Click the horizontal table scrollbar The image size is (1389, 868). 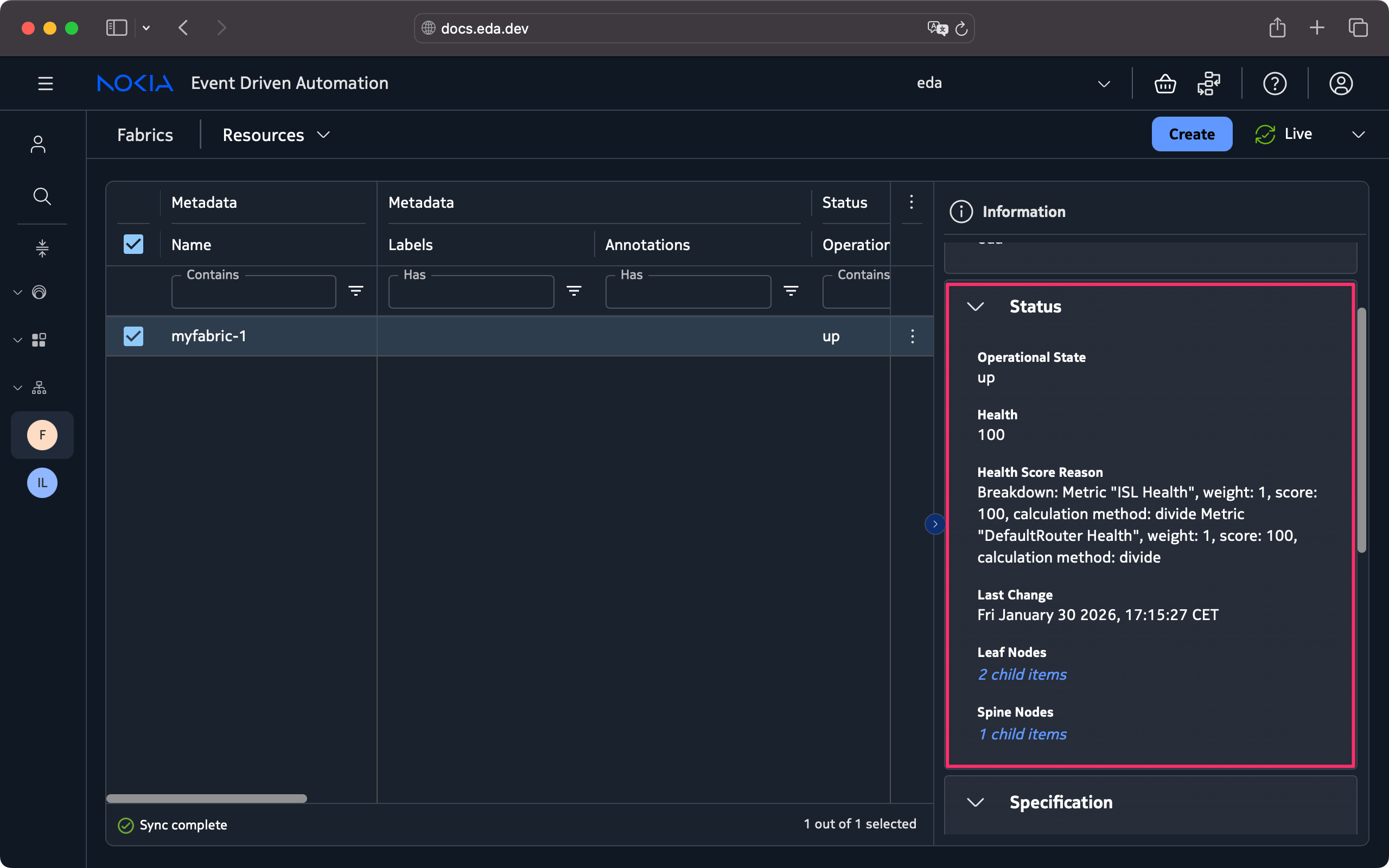click(x=207, y=799)
